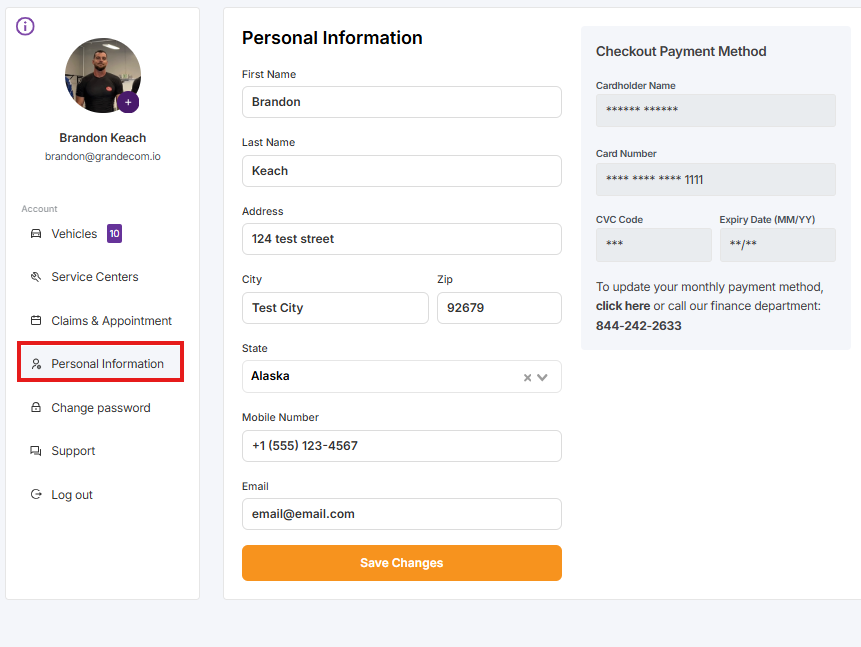The height and width of the screenshot is (647, 861).
Task: Open the Vehicles menu item
Action: click(74, 234)
